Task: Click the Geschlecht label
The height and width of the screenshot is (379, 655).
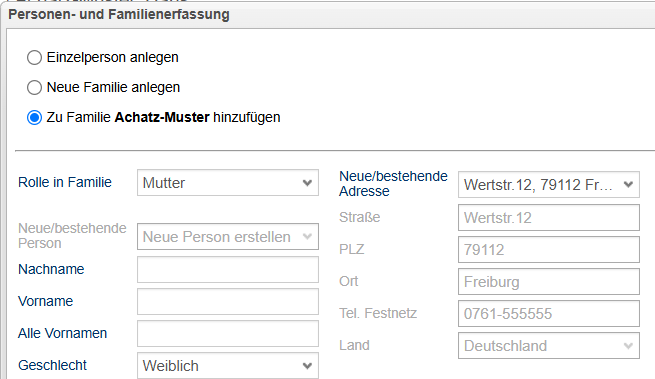Action: tap(52, 365)
